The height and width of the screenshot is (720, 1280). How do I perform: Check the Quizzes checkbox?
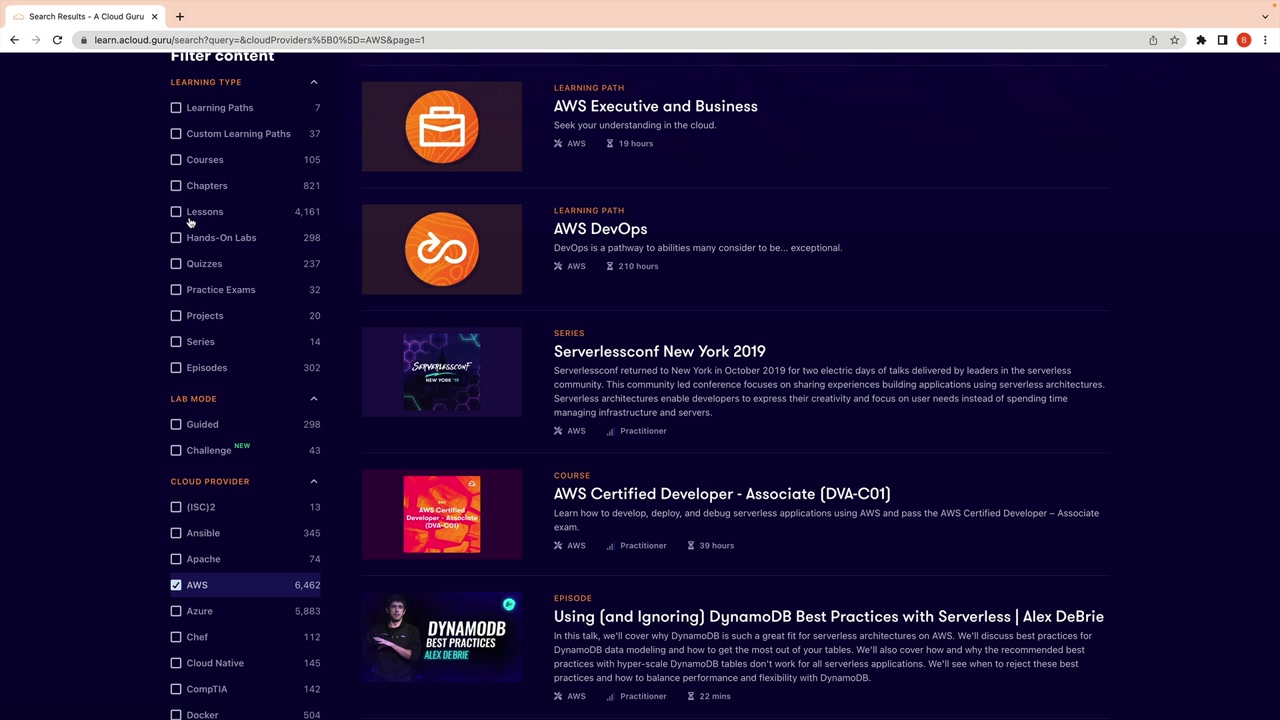(x=176, y=264)
